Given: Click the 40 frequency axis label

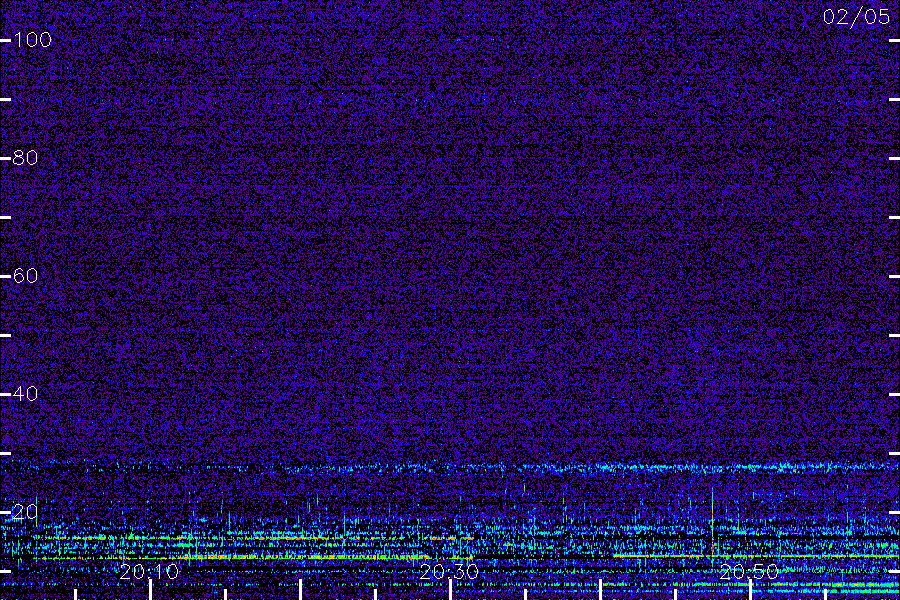Looking at the screenshot, I should click(25, 394).
